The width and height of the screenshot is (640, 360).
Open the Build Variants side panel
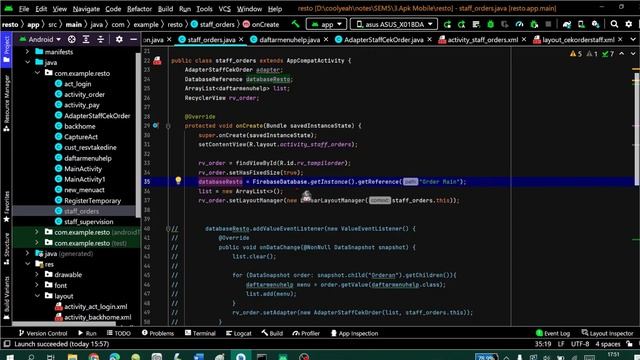[x=6, y=297]
